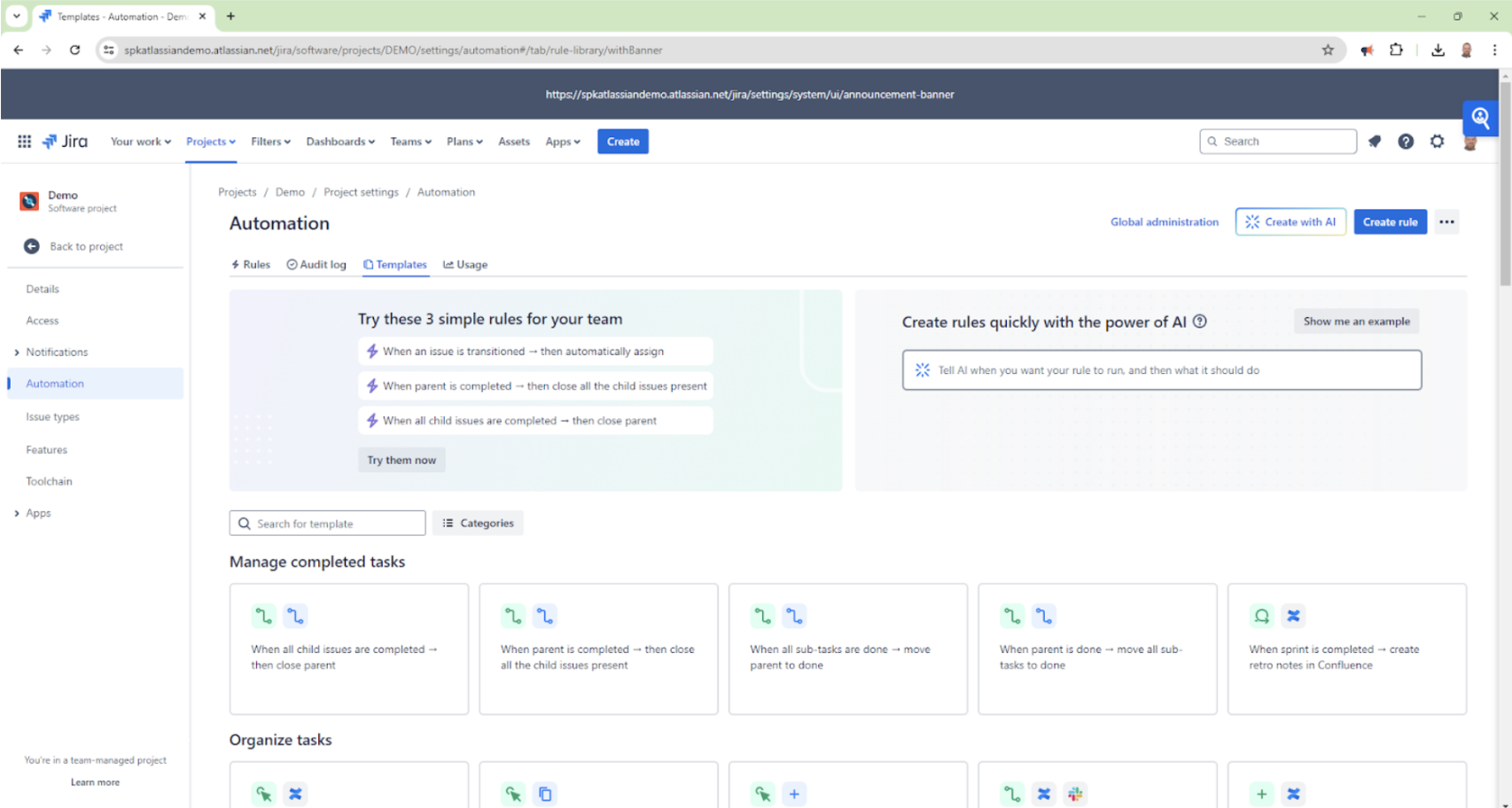This screenshot has height=808, width=1512.
Task: Click the megaphone extension icon in Chrome toolbar
Action: click(x=1367, y=50)
